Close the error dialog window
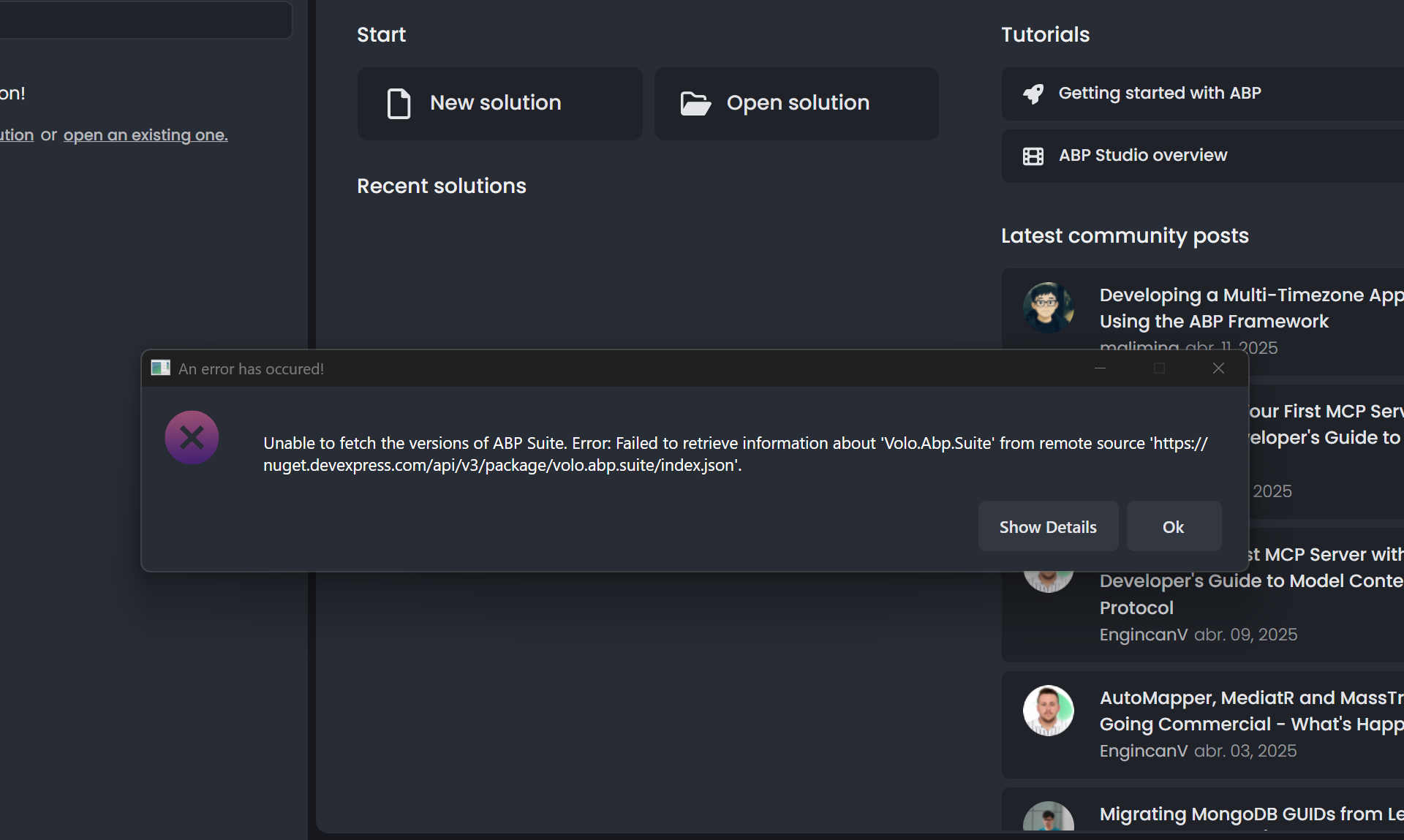Viewport: 1404px width, 840px height. point(1218,368)
